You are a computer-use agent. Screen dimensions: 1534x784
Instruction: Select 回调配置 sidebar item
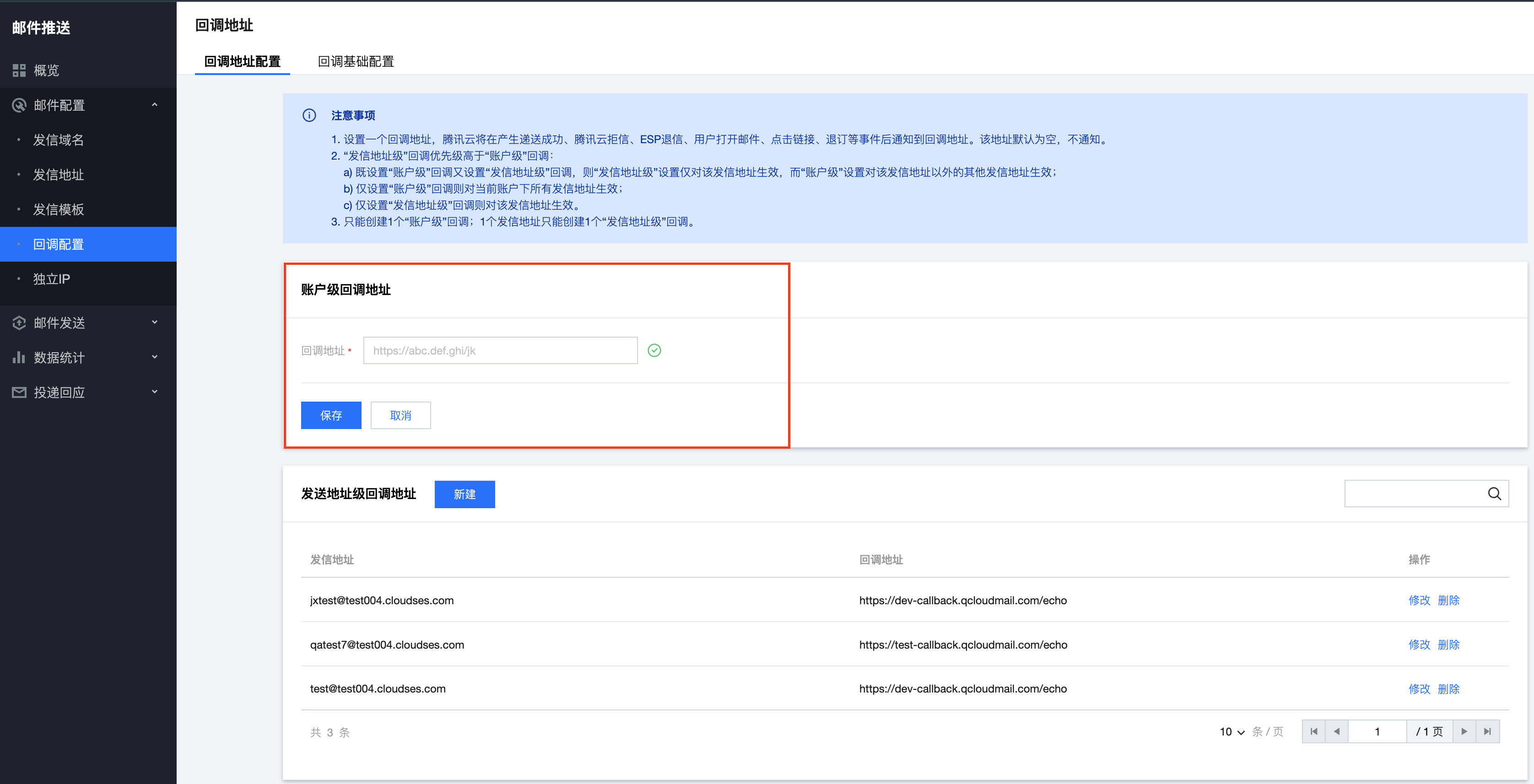click(88, 244)
